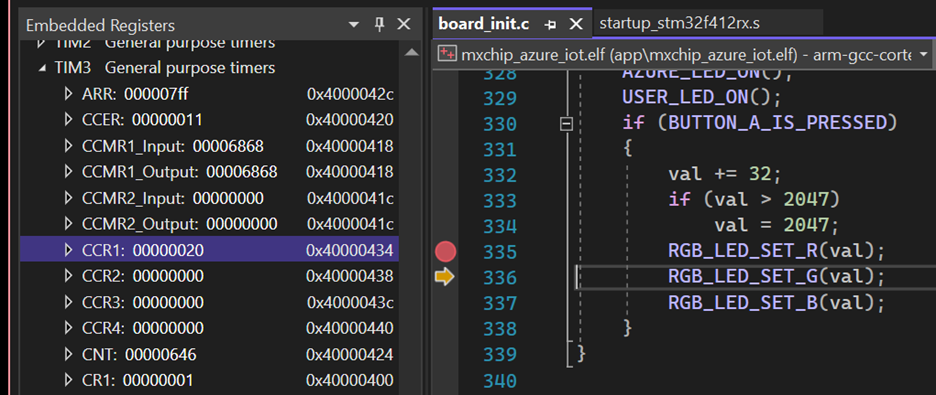936x395 pixels.
Task: Expand the CCR2 register row
Action: (69, 276)
